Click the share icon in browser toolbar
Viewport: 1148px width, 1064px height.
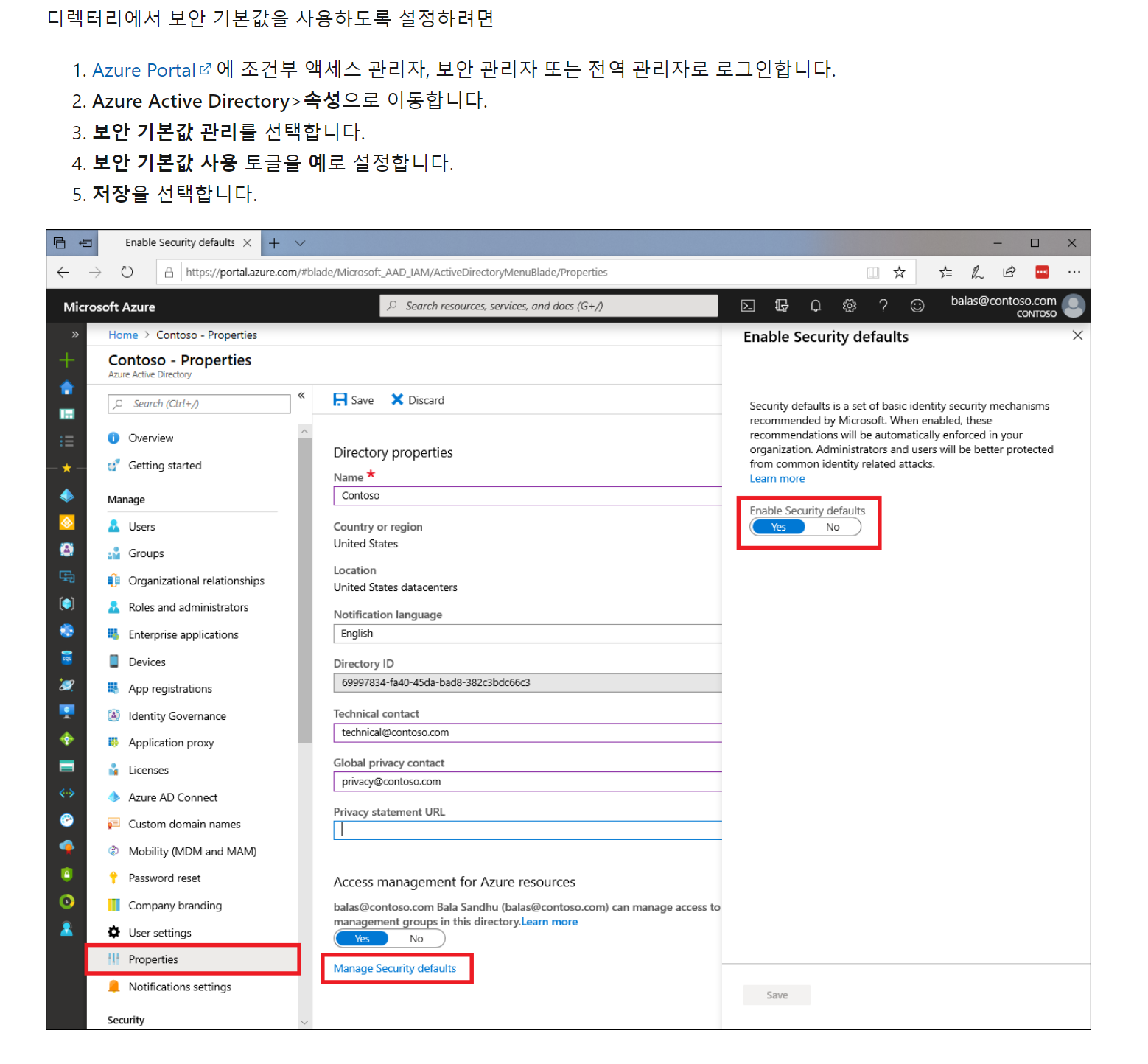tap(1009, 272)
